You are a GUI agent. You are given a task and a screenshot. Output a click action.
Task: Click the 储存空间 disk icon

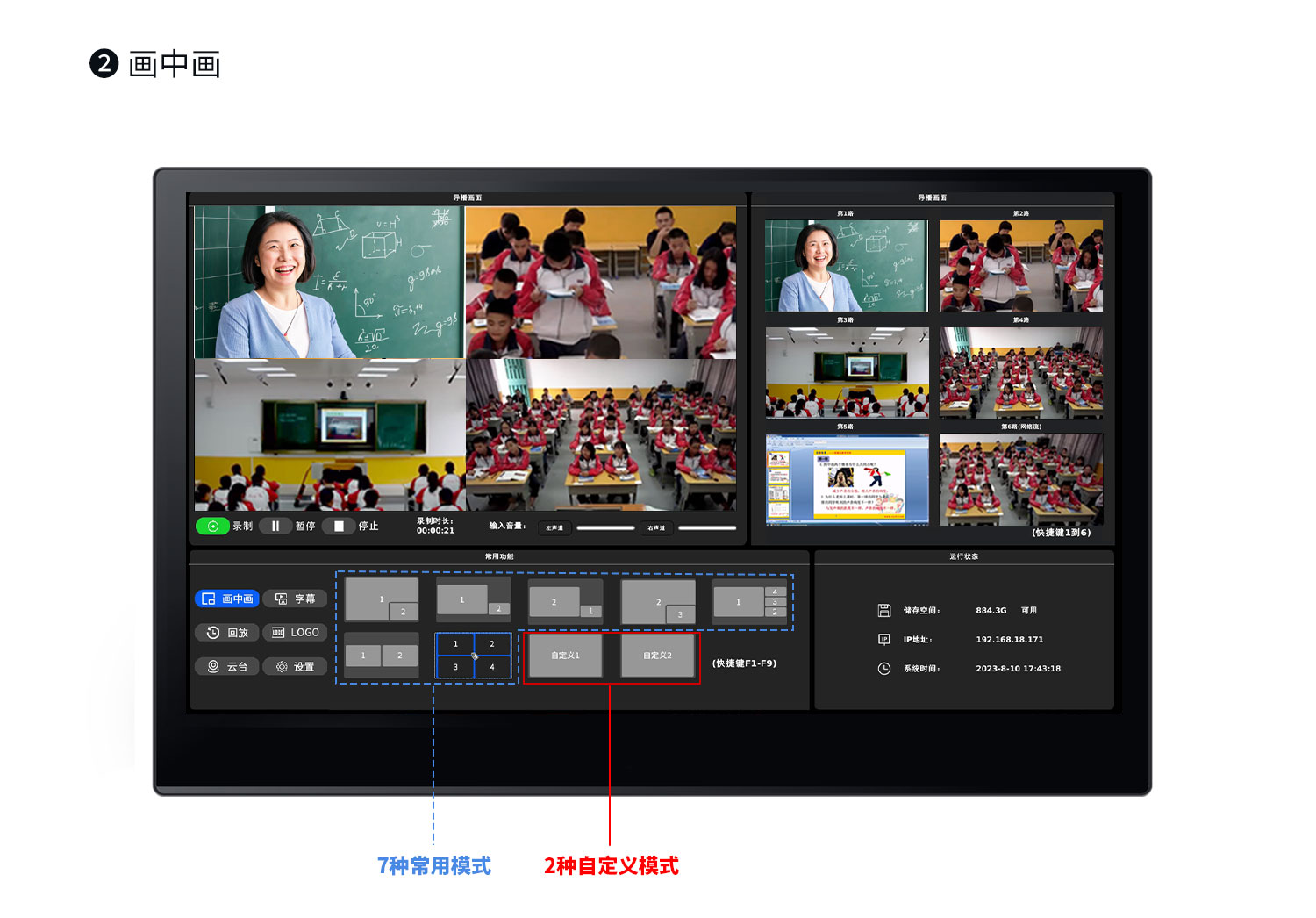[x=884, y=610]
